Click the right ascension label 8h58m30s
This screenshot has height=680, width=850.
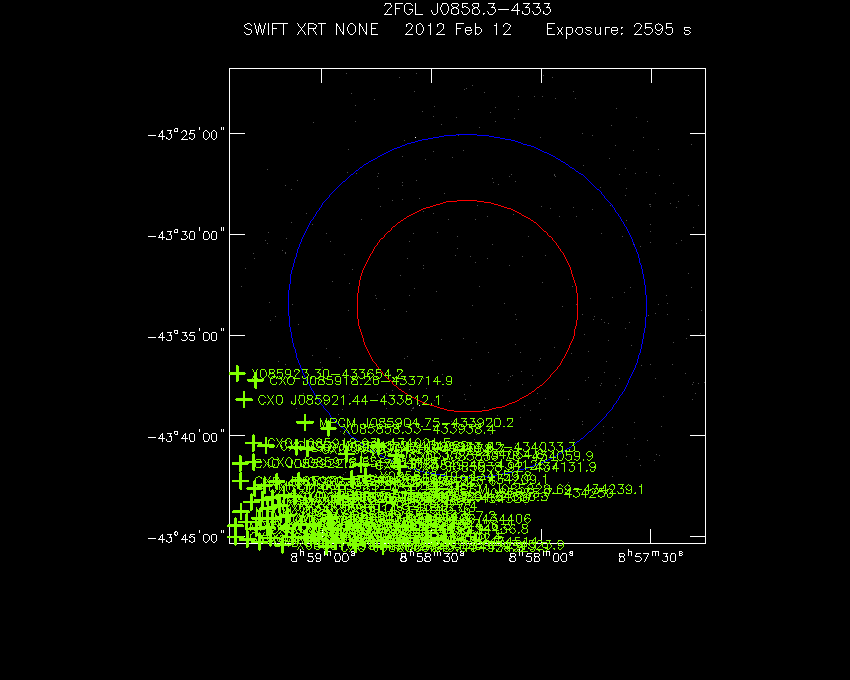[432, 557]
